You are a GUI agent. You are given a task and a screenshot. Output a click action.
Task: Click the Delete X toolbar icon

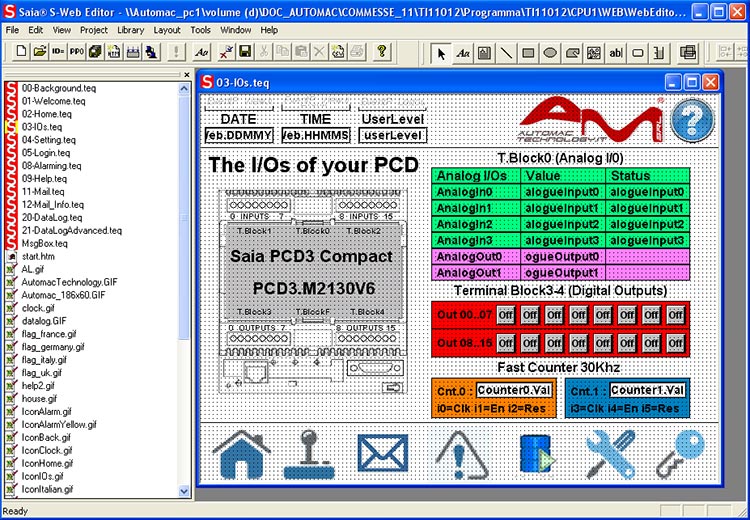pyautogui.click(x=319, y=51)
